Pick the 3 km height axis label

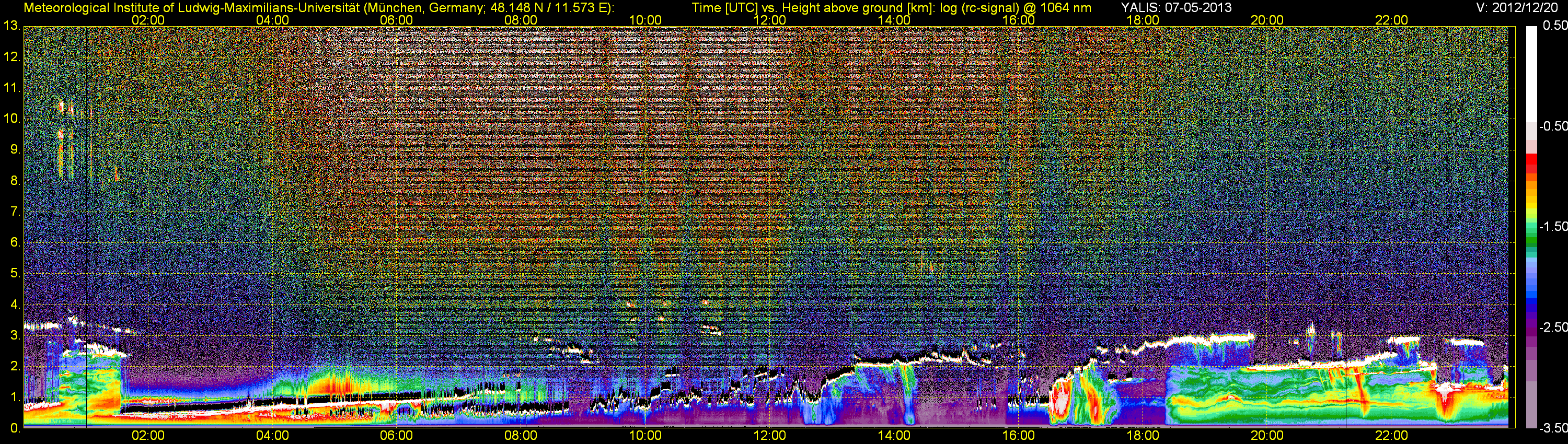click(15, 335)
